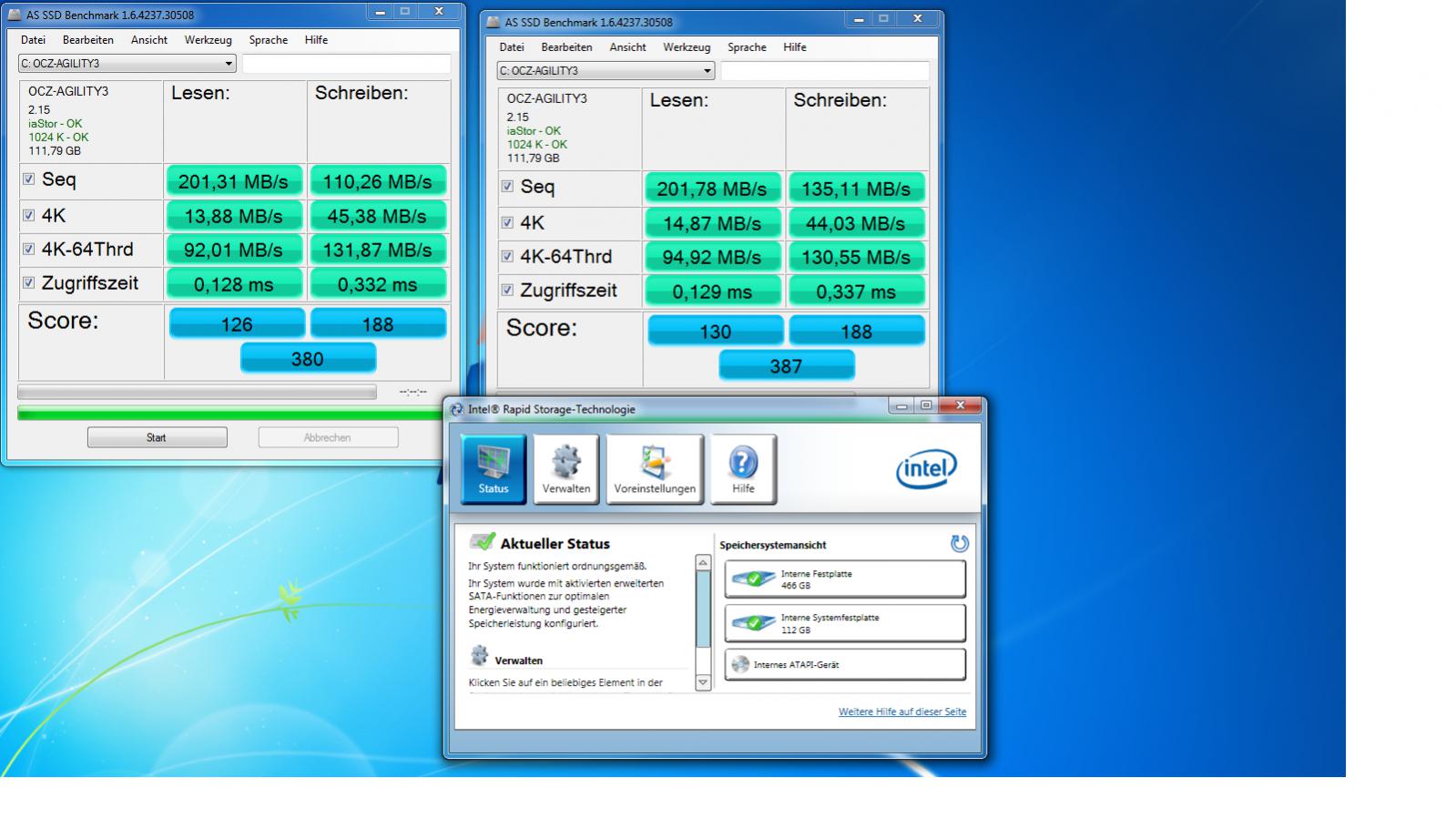Click Seq write value 135,11 MB/s

pyautogui.click(x=856, y=189)
